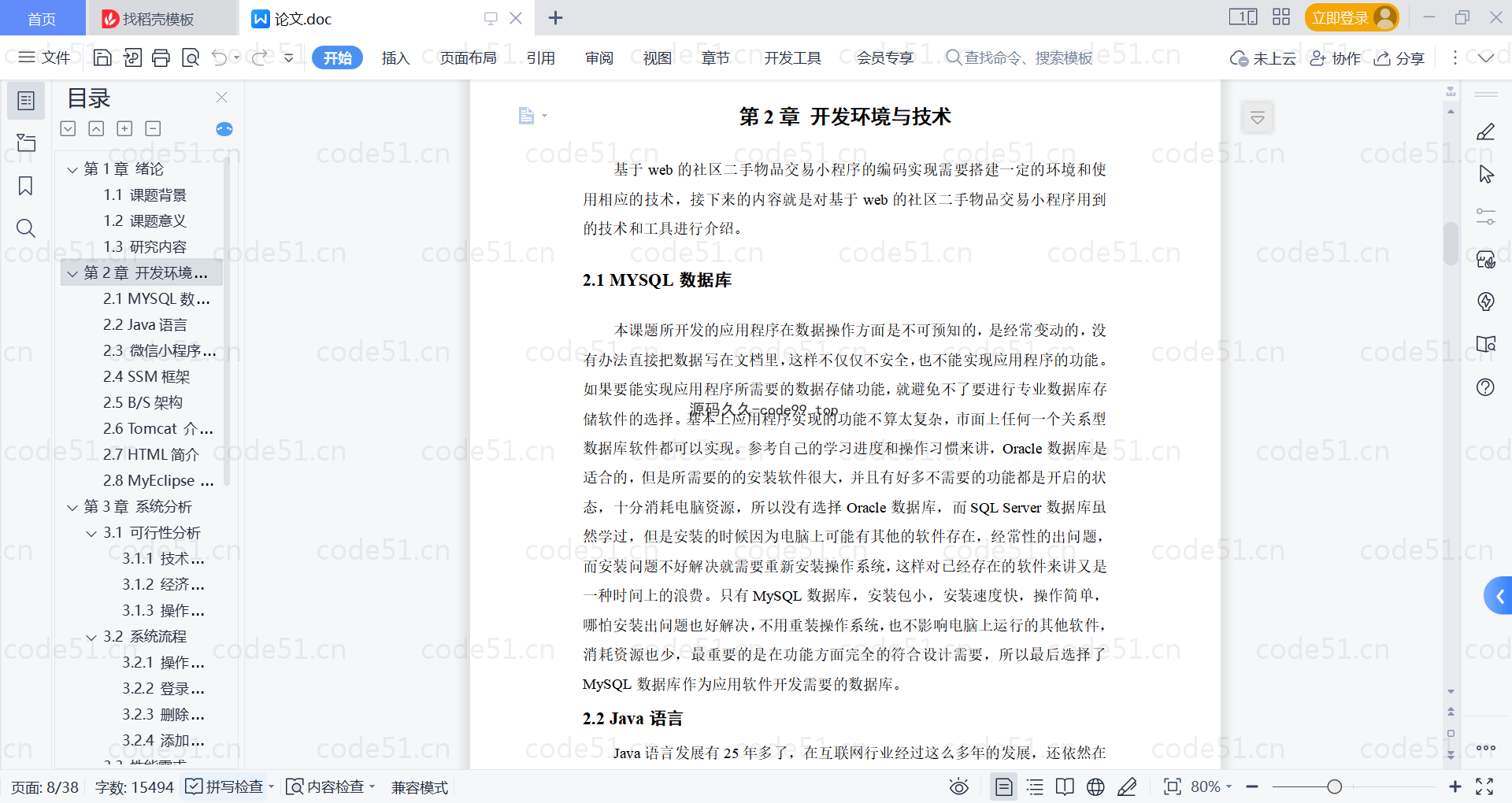This screenshot has height=803, width=1512.
Task: Collapse 第 1 章 绪论 in the outline
Action: 72,169
